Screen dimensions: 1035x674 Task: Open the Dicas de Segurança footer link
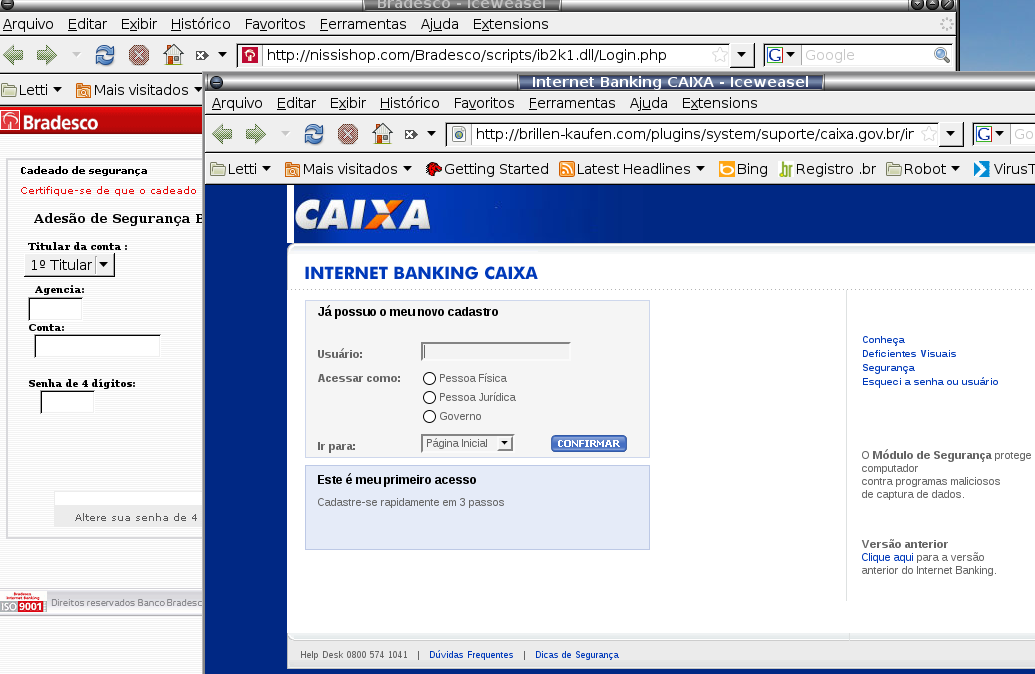point(577,655)
